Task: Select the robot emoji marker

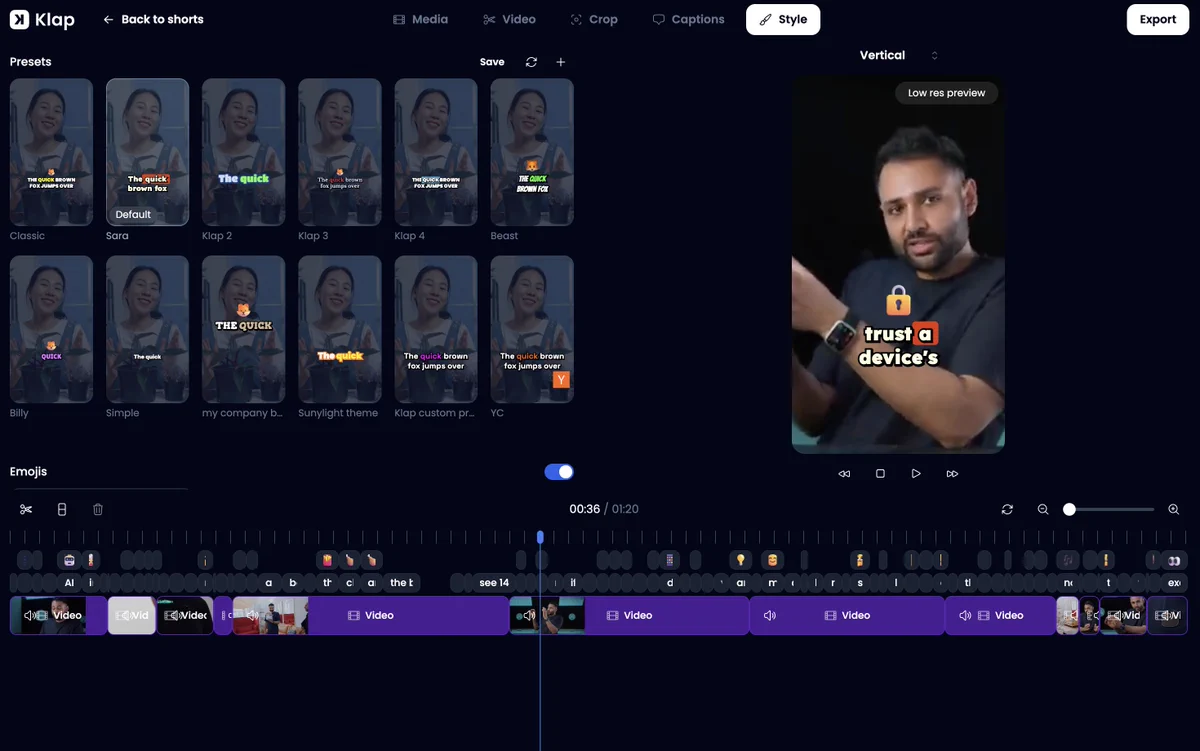Action: tap(69, 560)
